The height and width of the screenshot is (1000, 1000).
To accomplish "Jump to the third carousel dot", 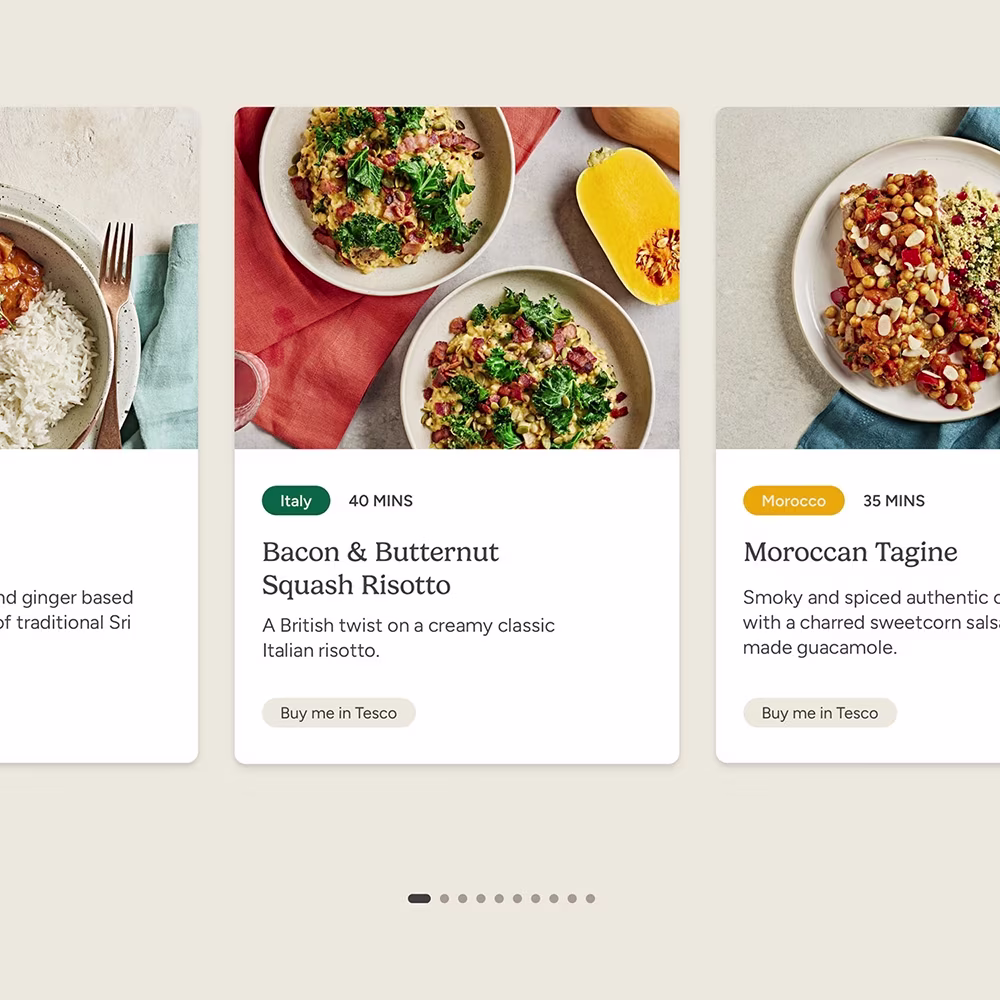I will [462, 899].
